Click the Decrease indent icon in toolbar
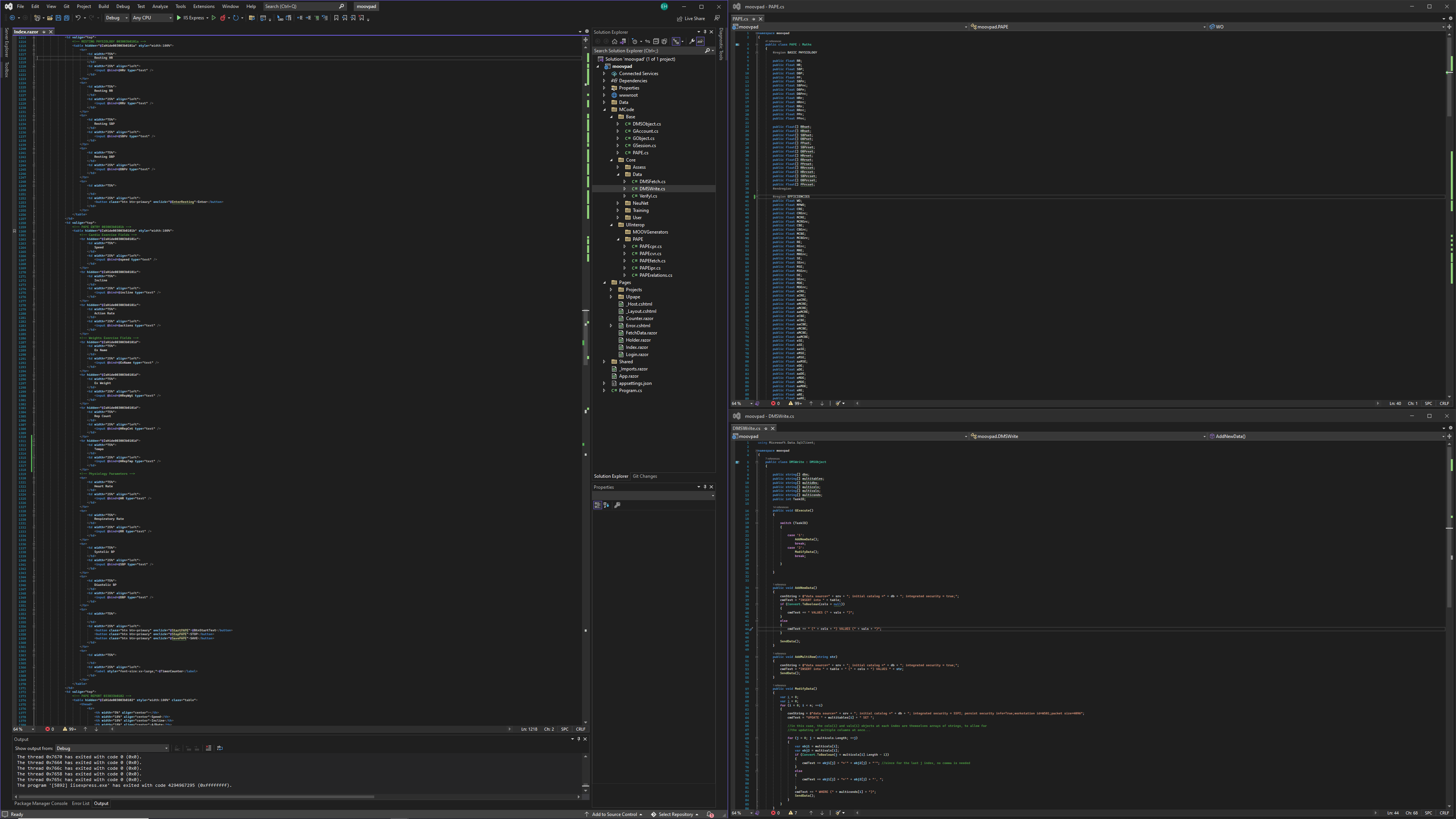 click(x=300, y=18)
